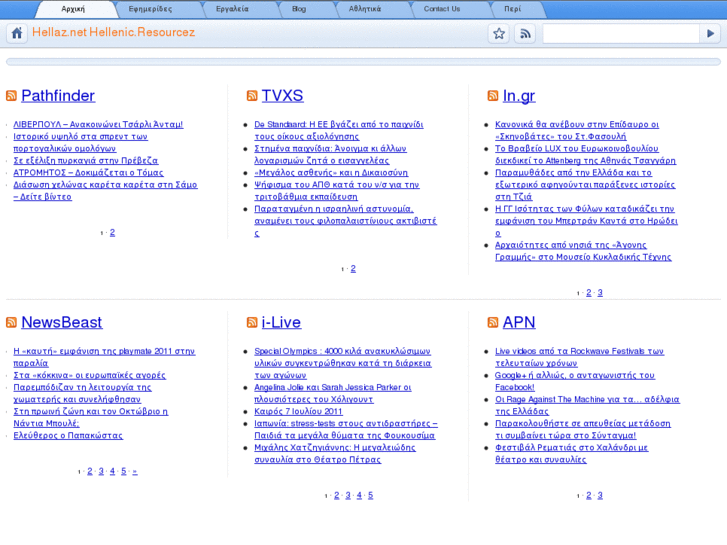Go to page 3 of APN
Viewport: 727px width, 545px height.
click(x=600, y=495)
